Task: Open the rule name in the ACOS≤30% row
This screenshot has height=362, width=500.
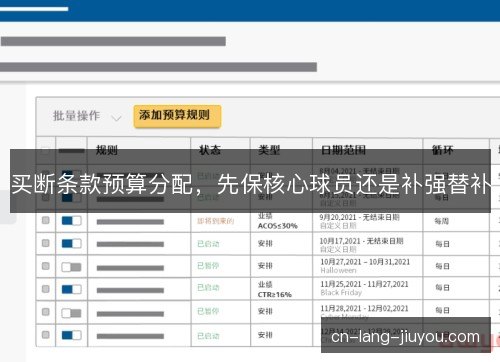Action: pyautogui.click(x=130, y=222)
